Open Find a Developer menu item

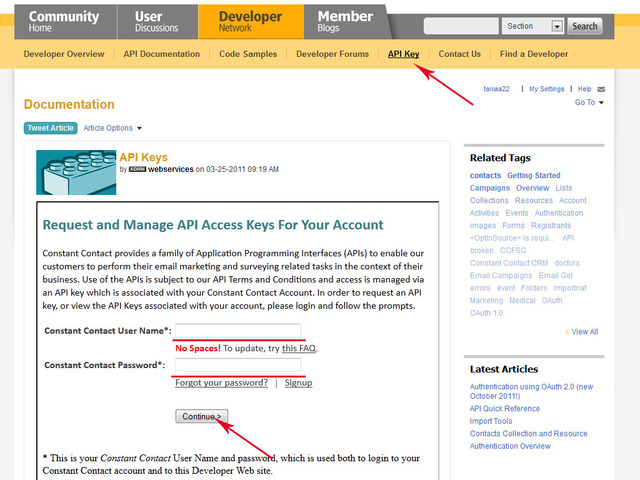[x=533, y=54]
